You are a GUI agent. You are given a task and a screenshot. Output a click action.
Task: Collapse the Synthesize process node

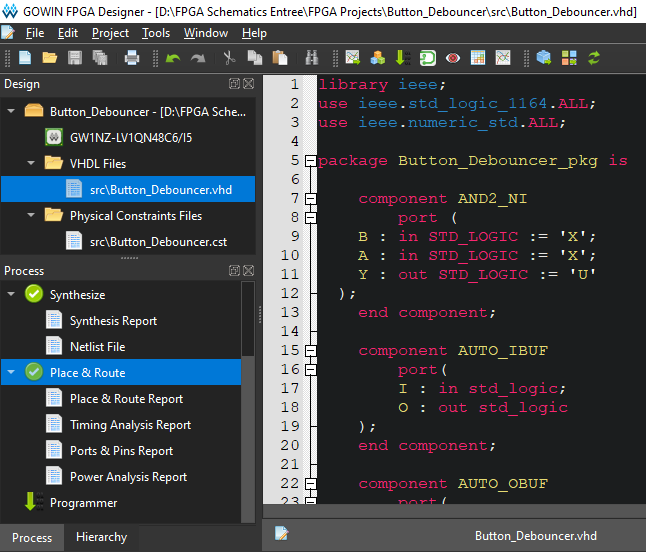(x=11, y=294)
